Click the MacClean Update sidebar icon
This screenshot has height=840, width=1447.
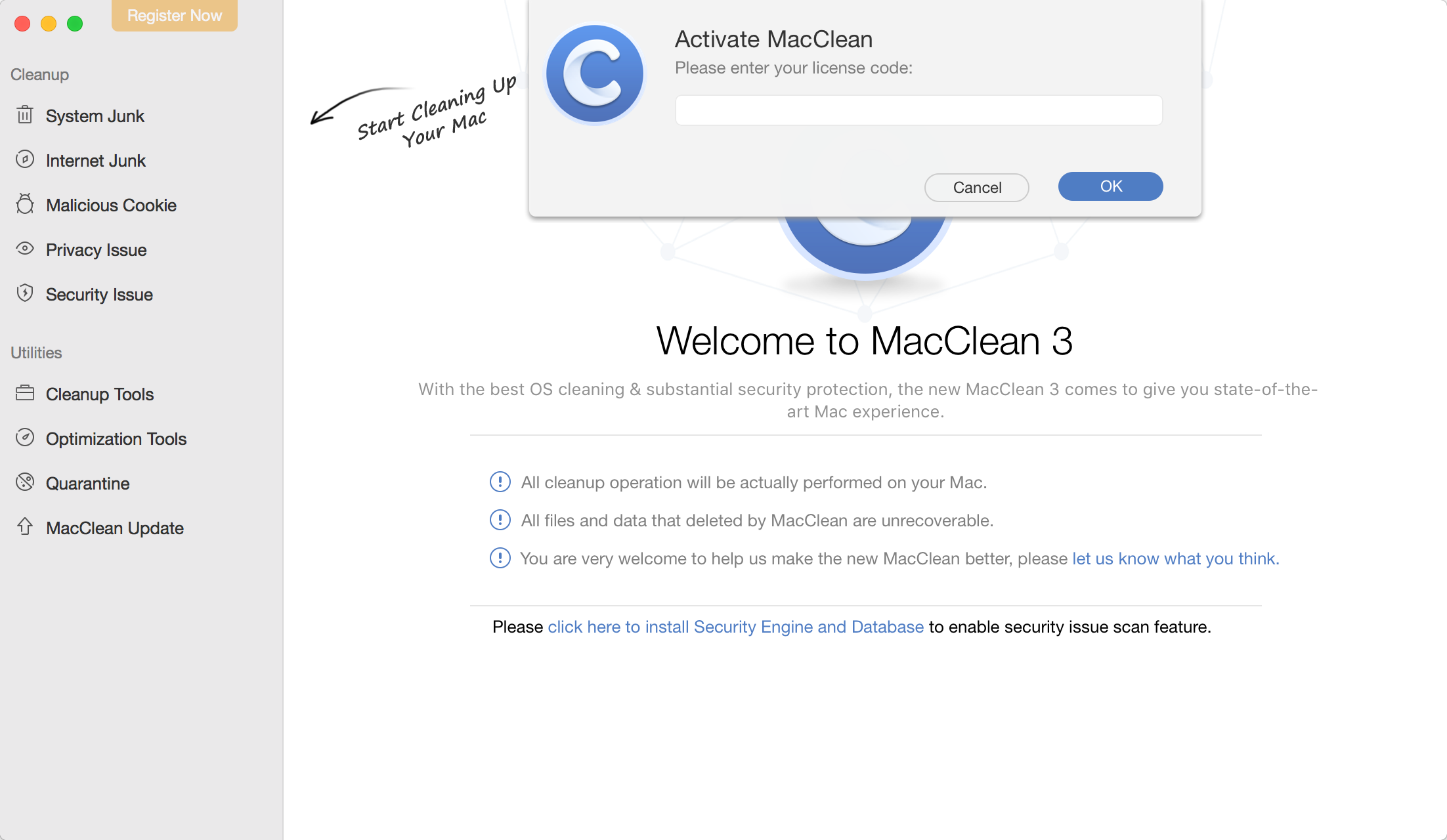click(x=25, y=527)
